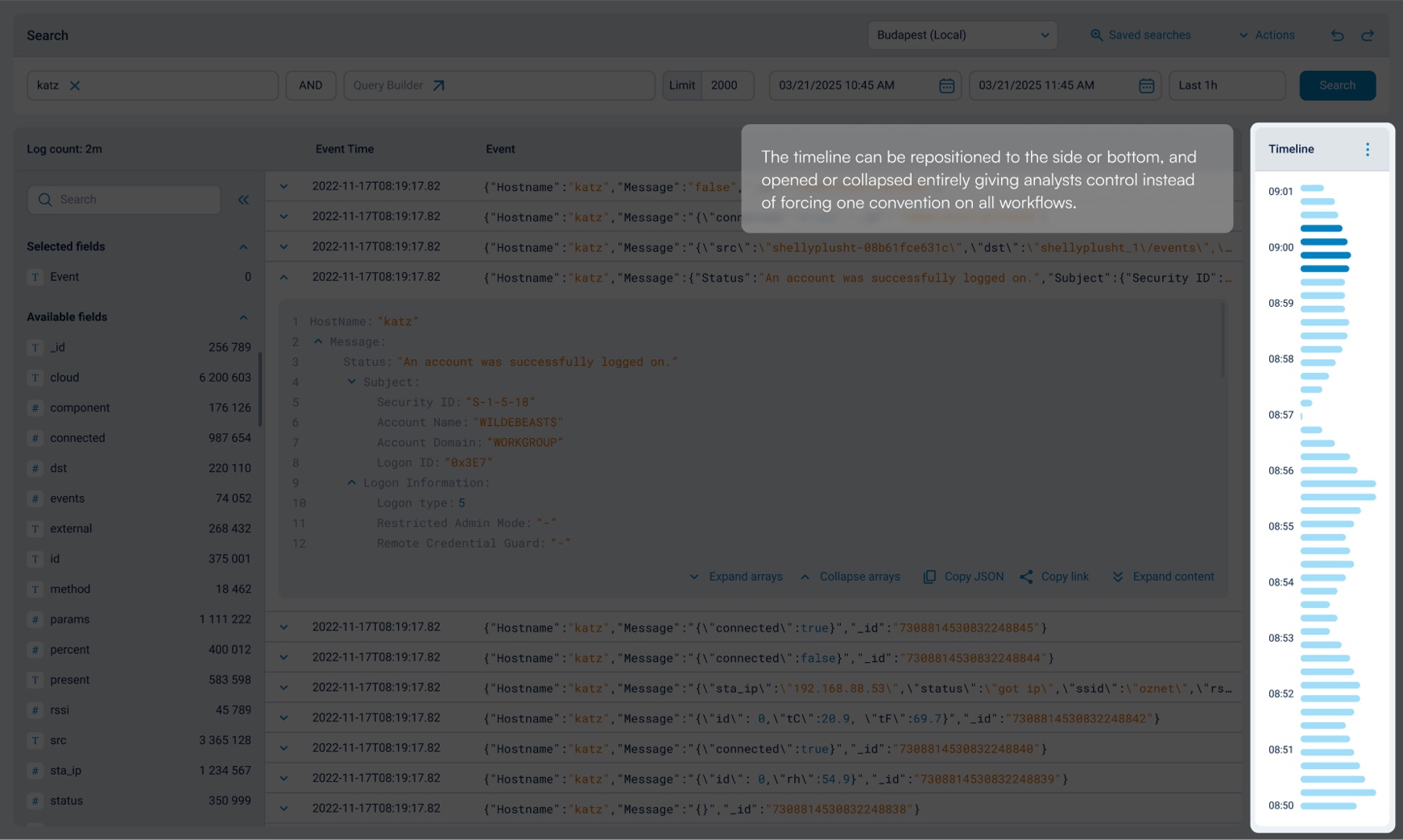The height and width of the screenshot is (840, 1403).
Task: Collapse the Selected fields section
Action: [243, 246]
